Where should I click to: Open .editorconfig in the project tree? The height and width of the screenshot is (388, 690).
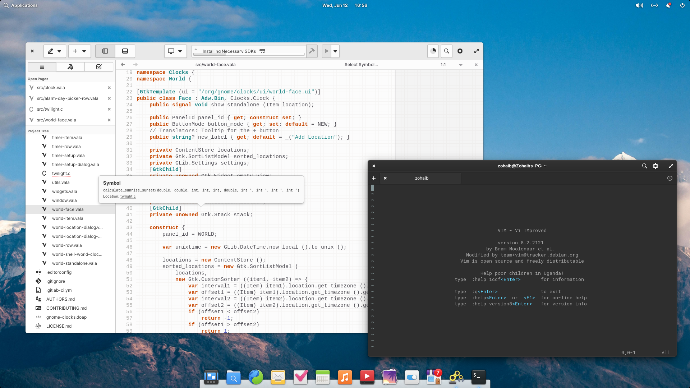click(x=70, y=272)
